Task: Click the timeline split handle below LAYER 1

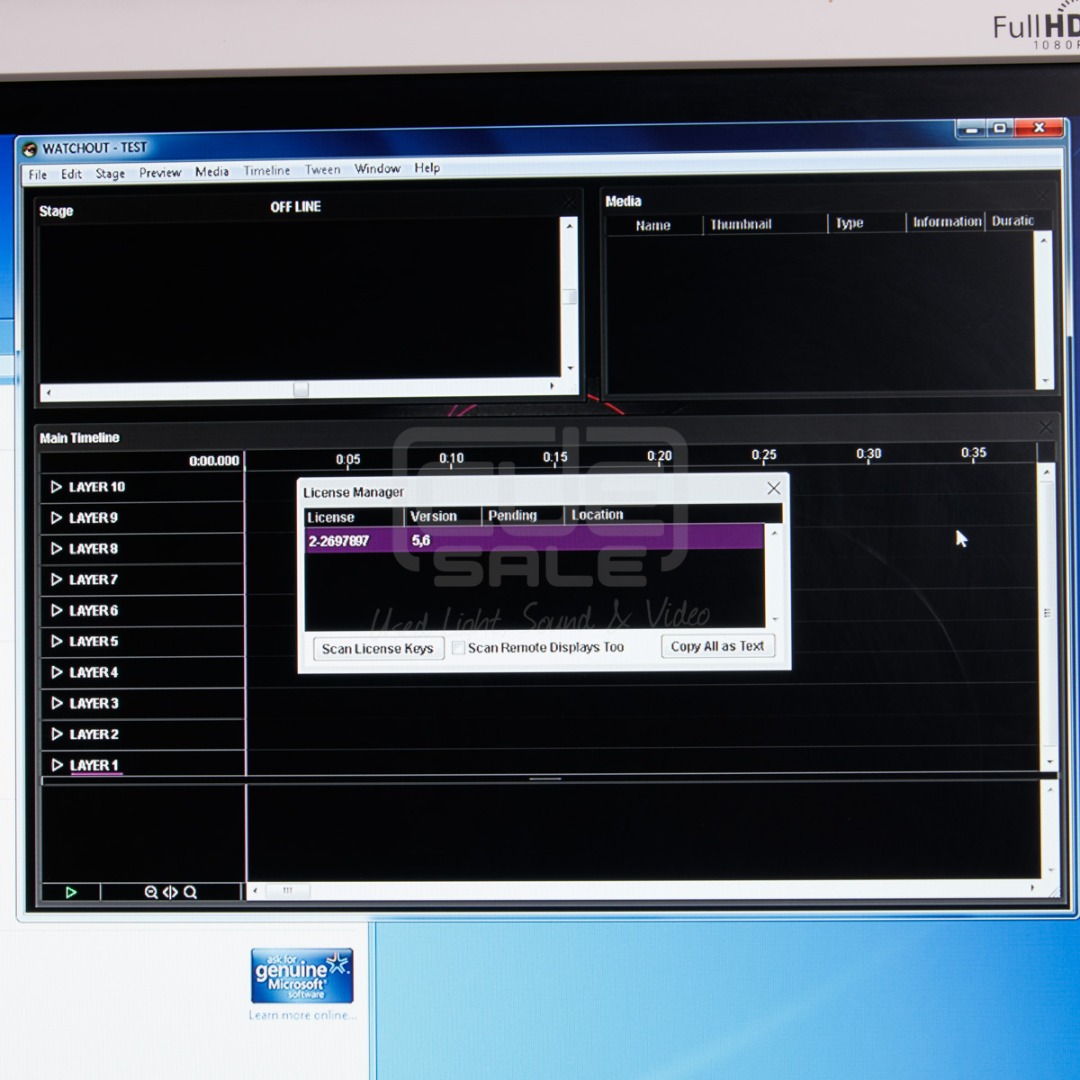Action: click(x=546, y=779)
